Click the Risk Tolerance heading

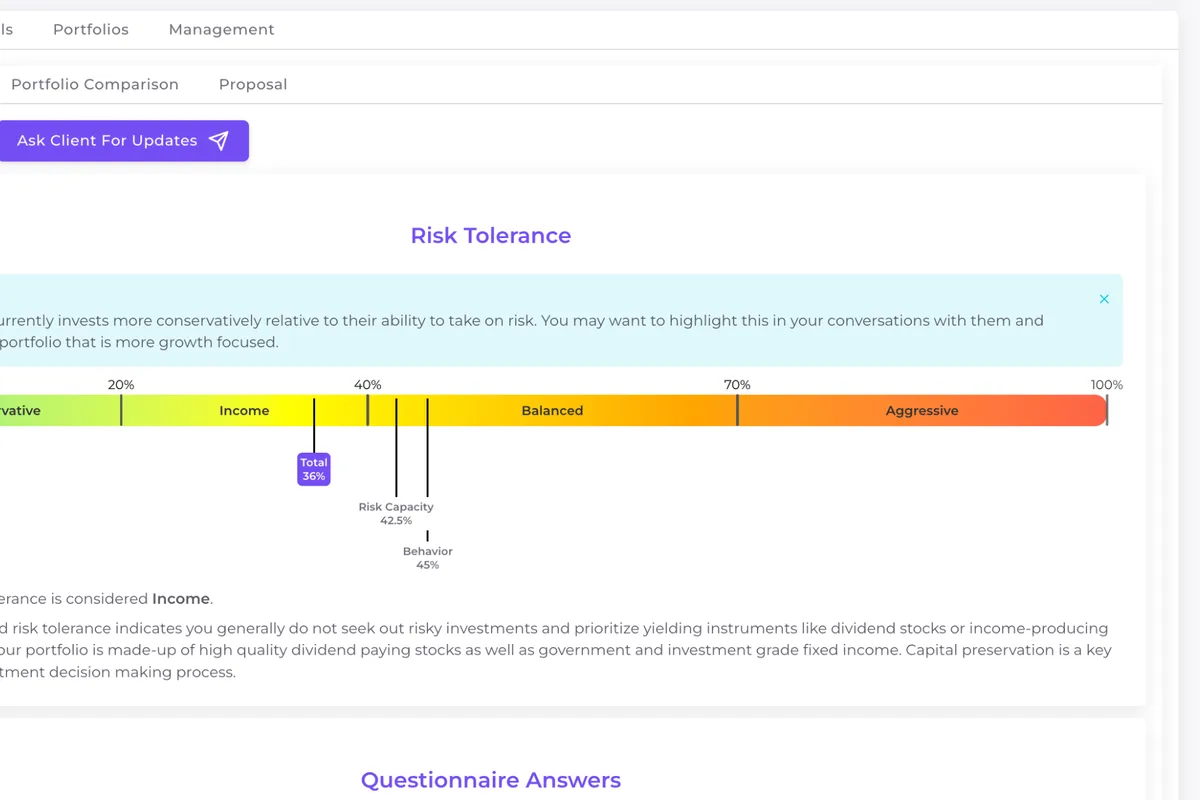(x=491, y=236)
